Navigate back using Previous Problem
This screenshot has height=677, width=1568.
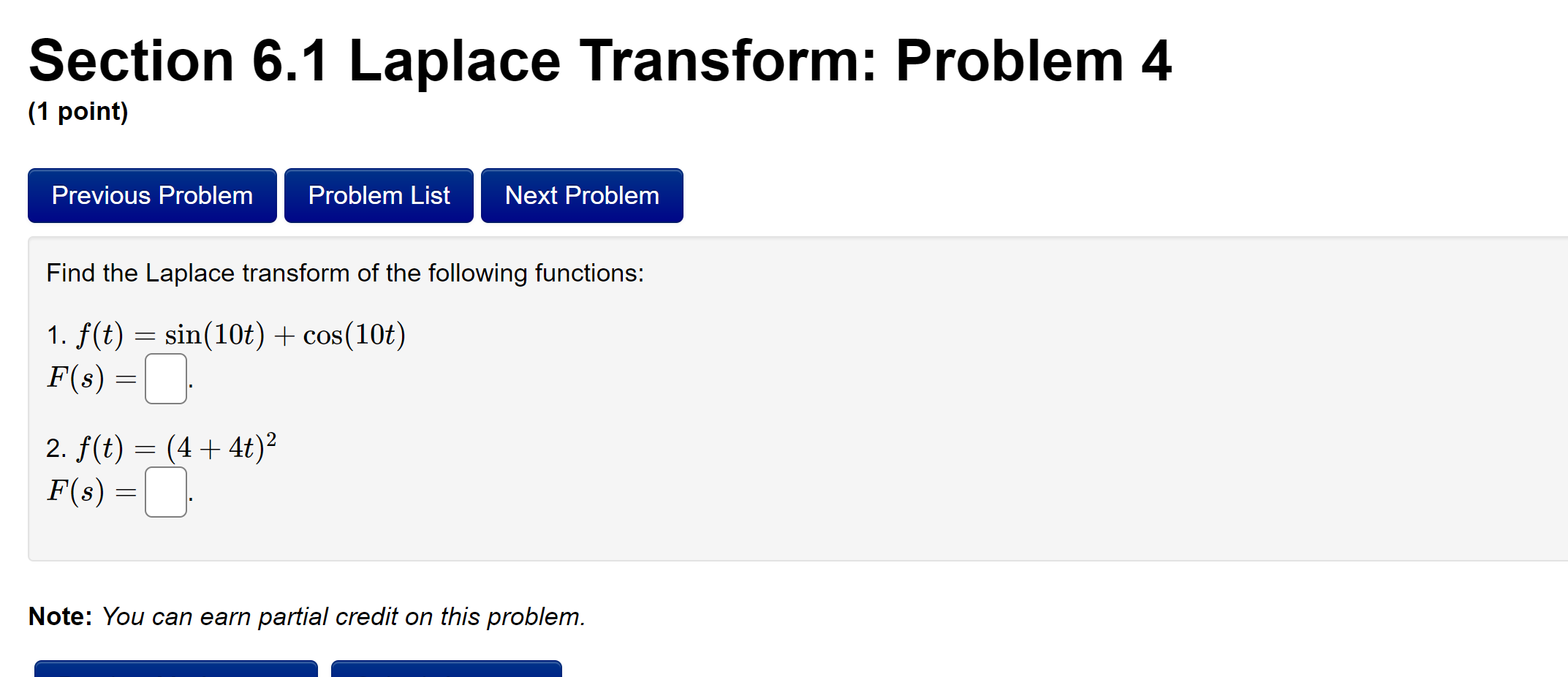[x=151, y=195]
